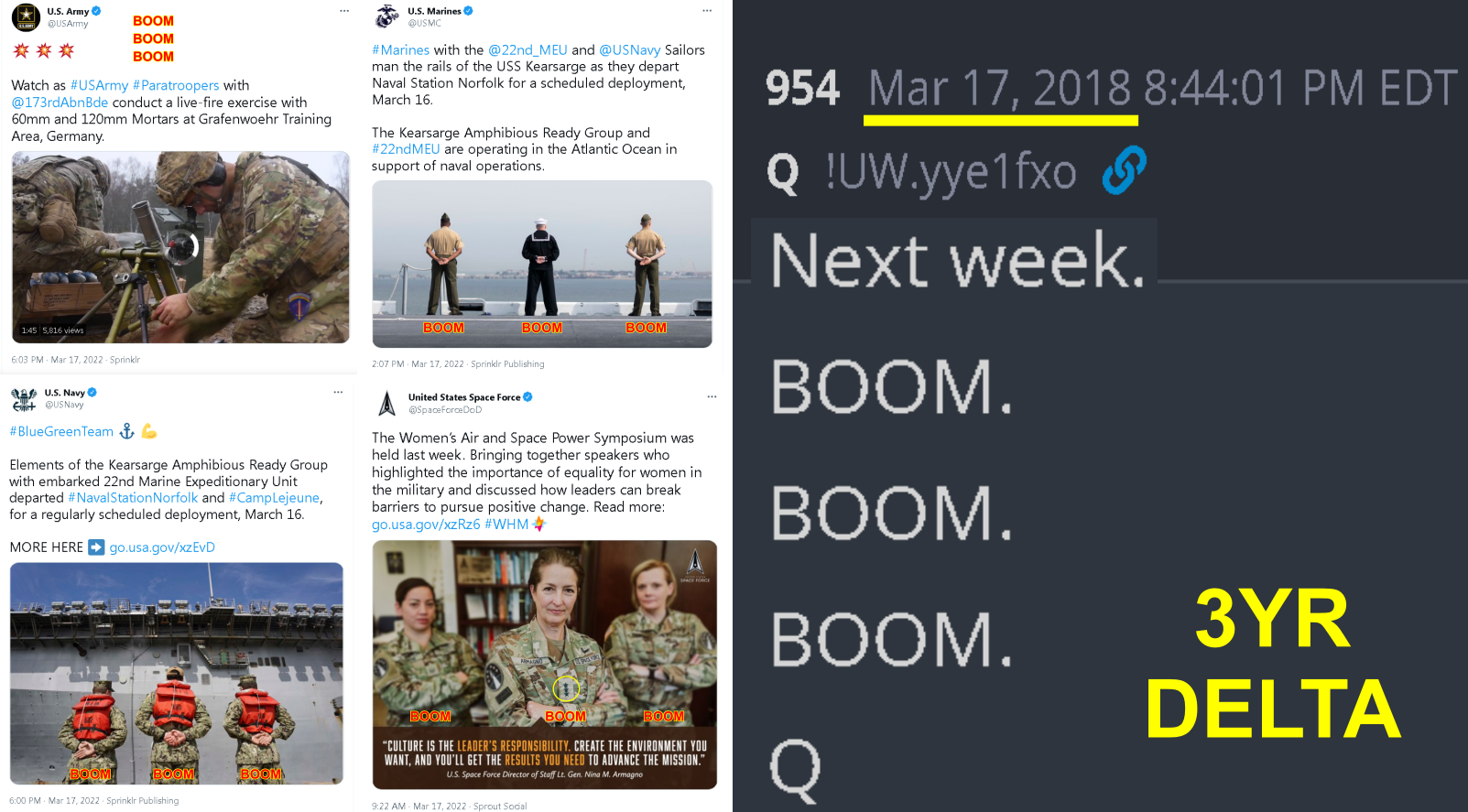Open the USS Kearsarge sailors photo
1468x812 pixels.
click(x=542, y=264)
